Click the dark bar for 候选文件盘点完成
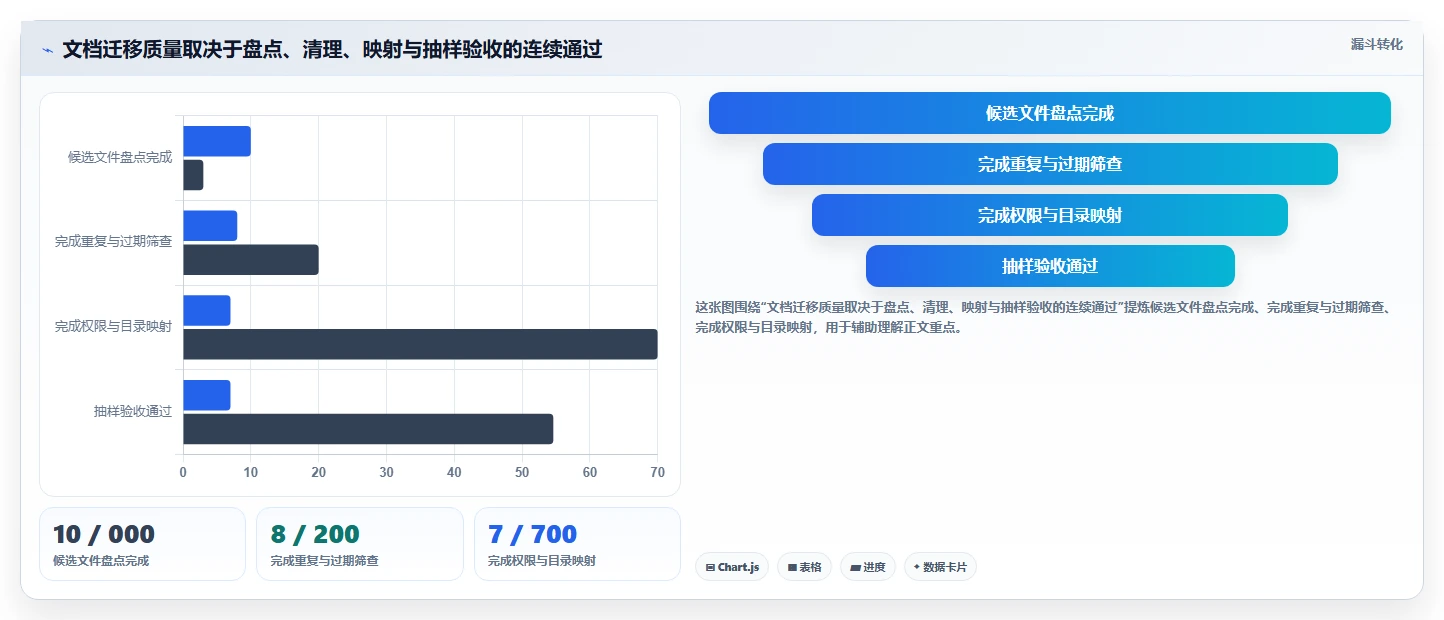Screen dimensions: 1444x620 click(193, 175)
